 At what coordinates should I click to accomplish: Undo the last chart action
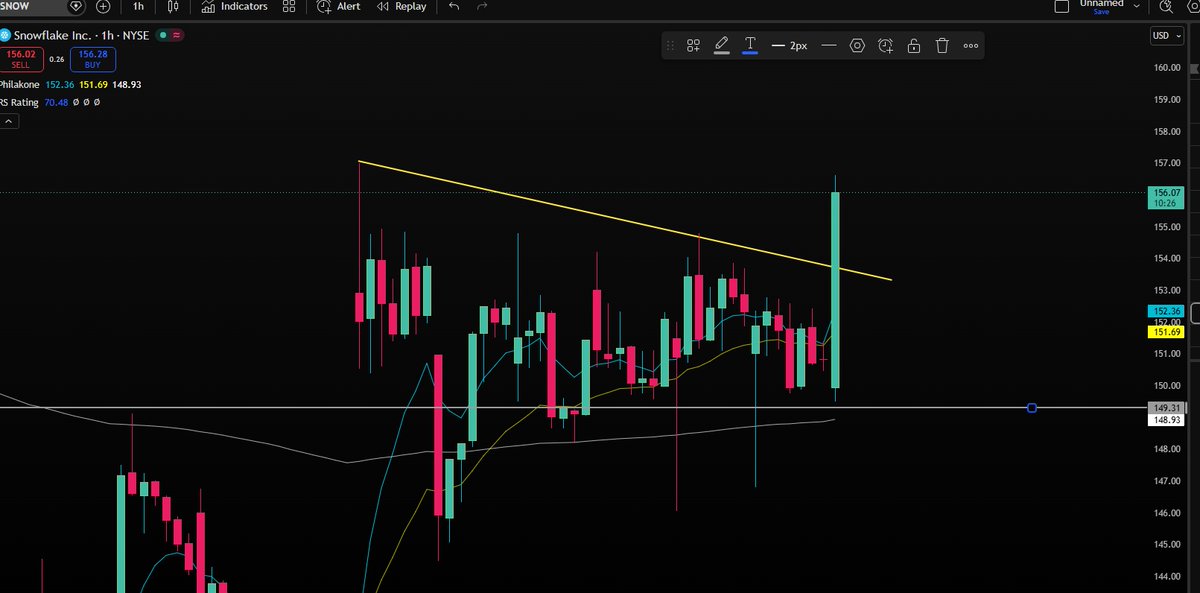454,6
